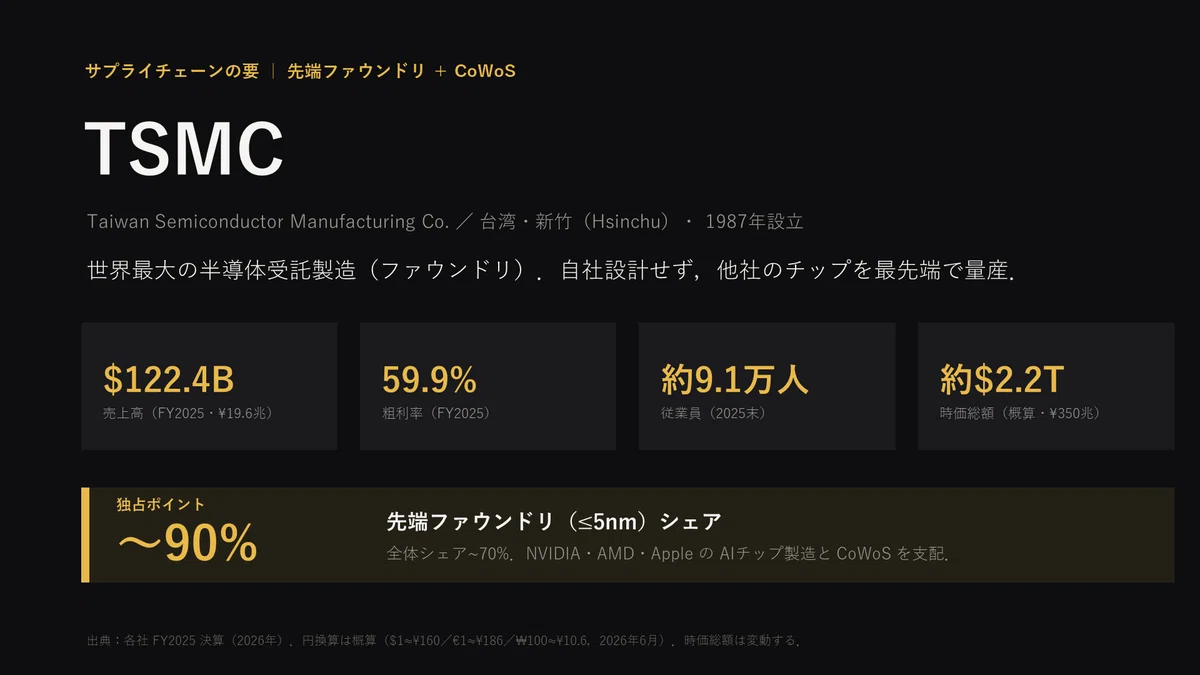This screenshot has width=1200, height=675.
Task: Select the 出典 footnote text
Action: pos(443,640)
